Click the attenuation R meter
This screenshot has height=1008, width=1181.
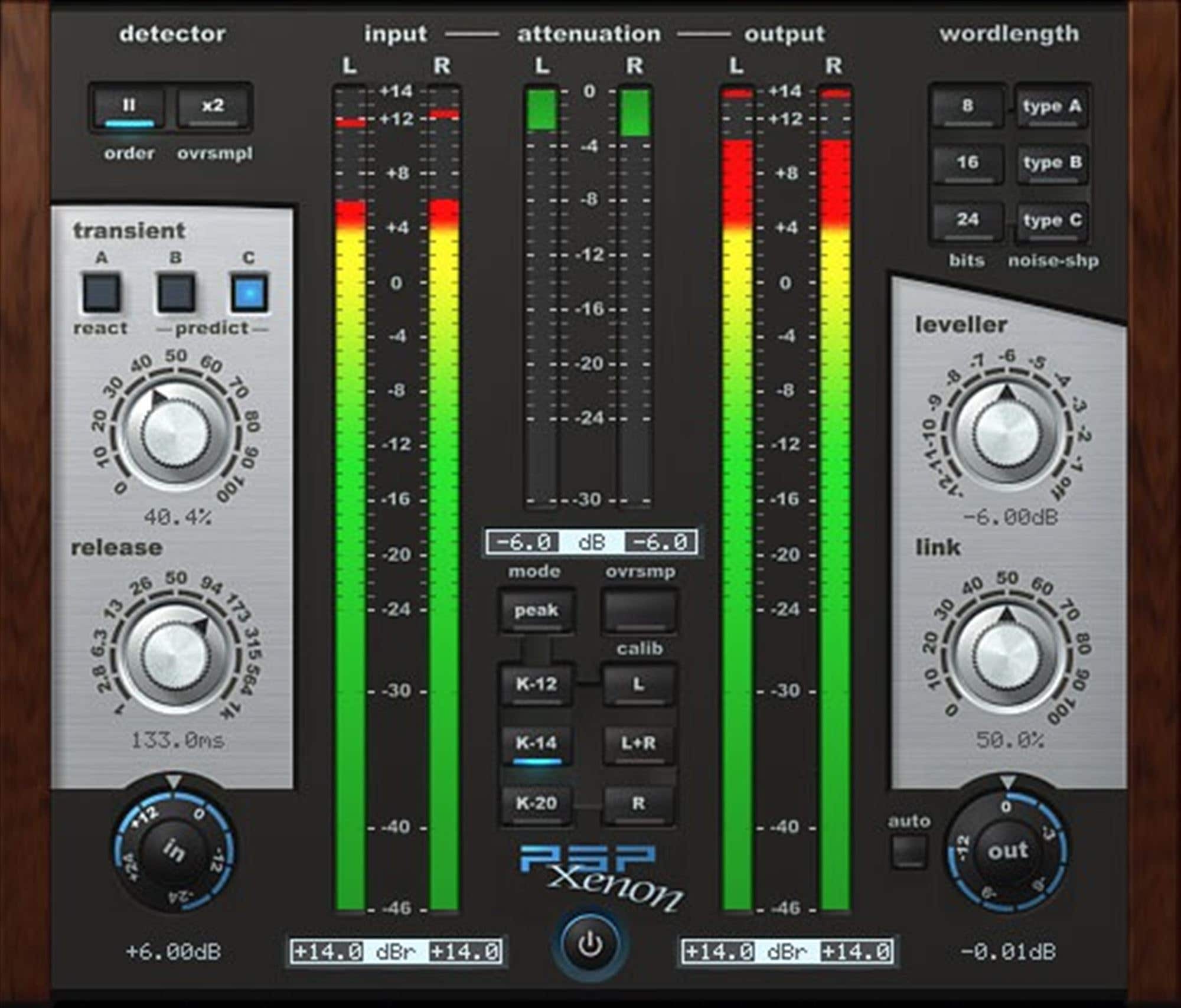[x=635, y=298]
